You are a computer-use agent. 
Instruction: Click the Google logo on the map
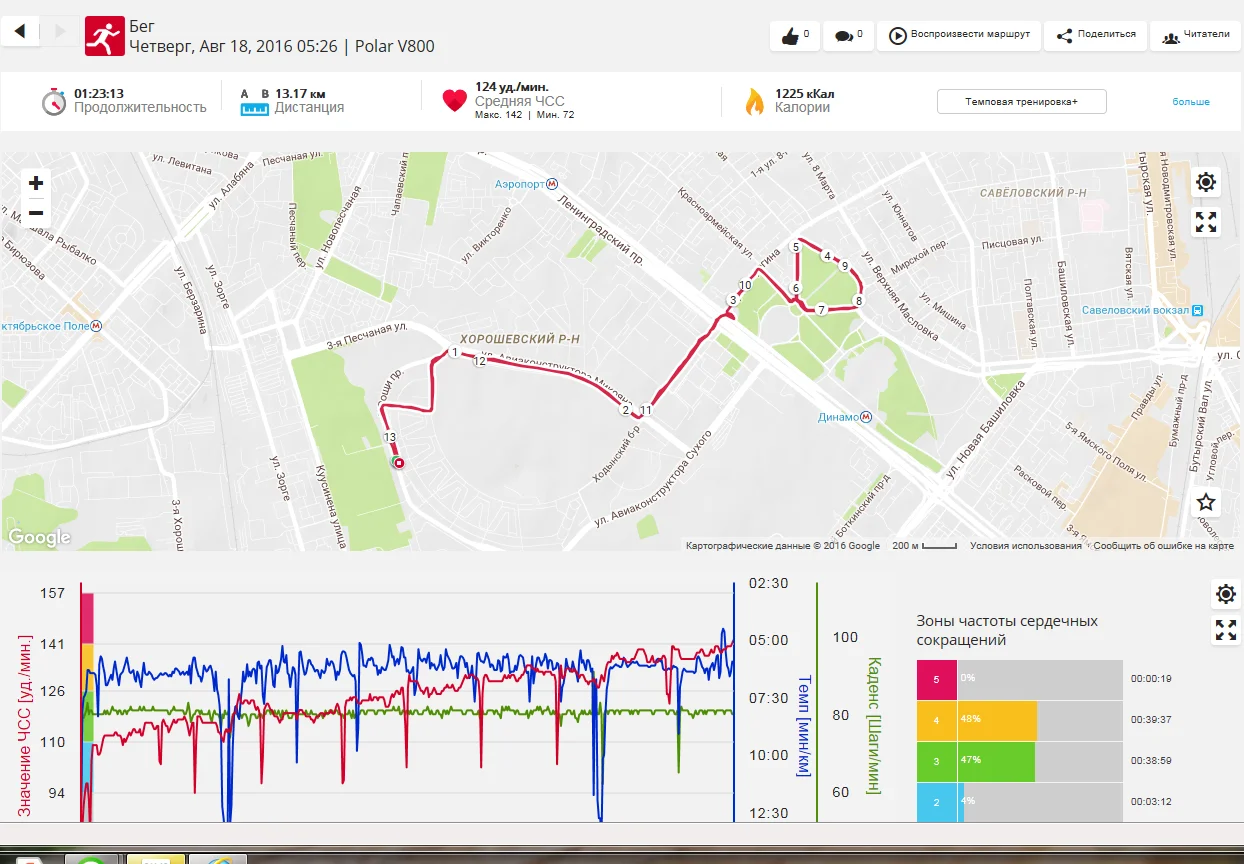coord(39,537)
